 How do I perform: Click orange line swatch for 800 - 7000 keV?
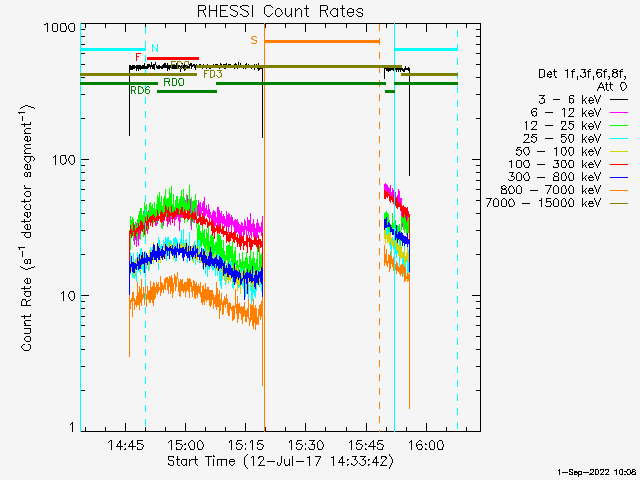(x=618, y=190)
